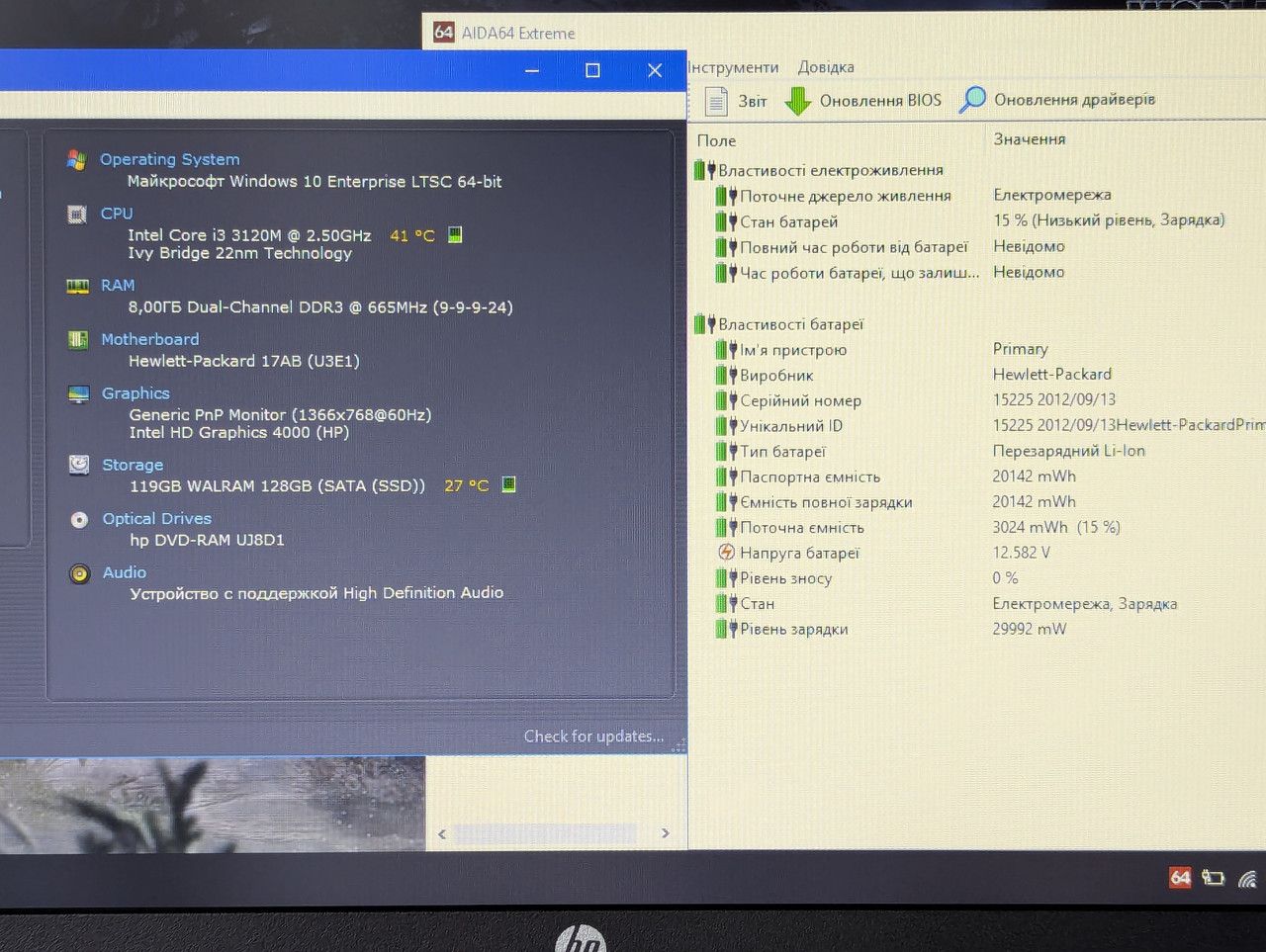Click the Intel Core i3 3120M text
This screenshot has height=952, width=1266.
click(249, 235)
